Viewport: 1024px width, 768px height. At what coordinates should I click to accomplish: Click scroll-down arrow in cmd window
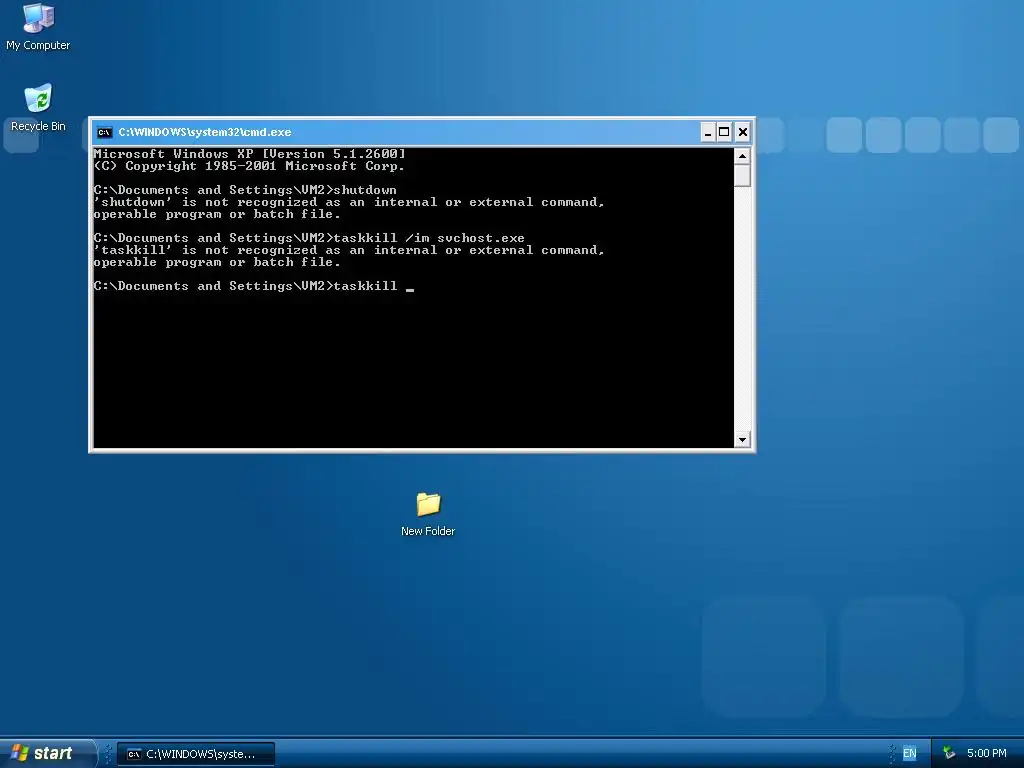coord(742,440)
